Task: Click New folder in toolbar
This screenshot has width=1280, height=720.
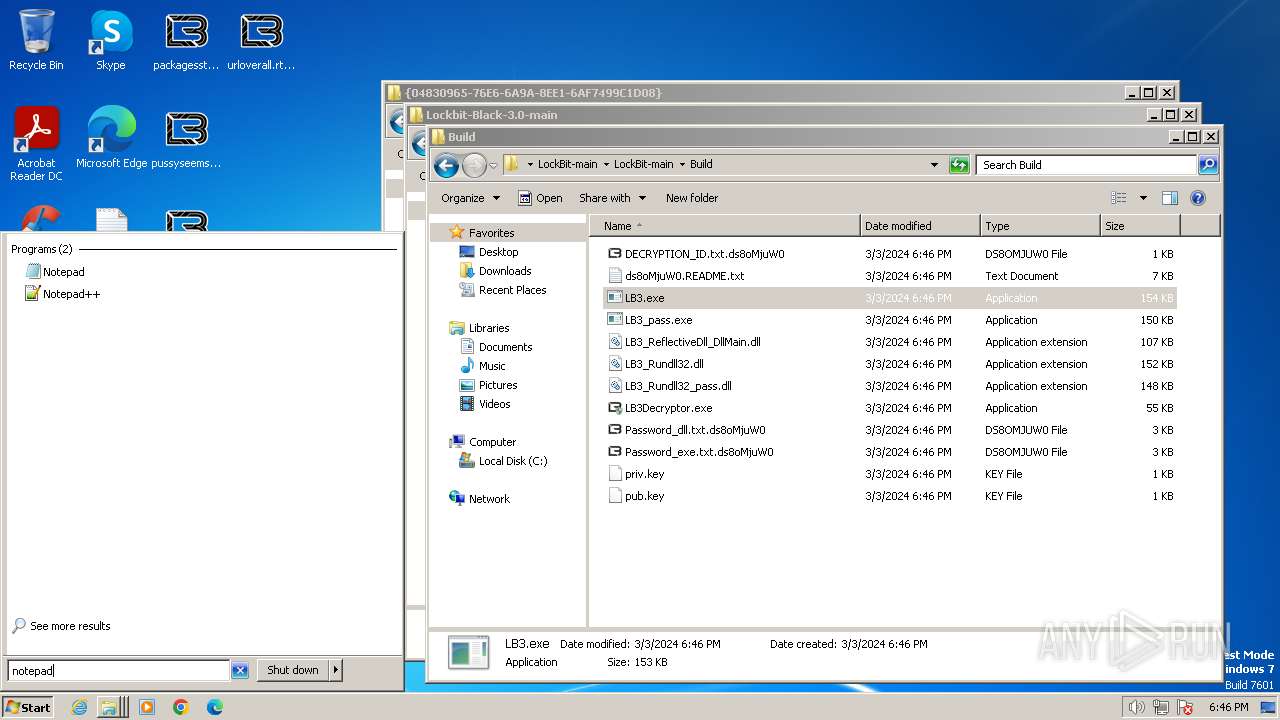Action: (692, 198)
